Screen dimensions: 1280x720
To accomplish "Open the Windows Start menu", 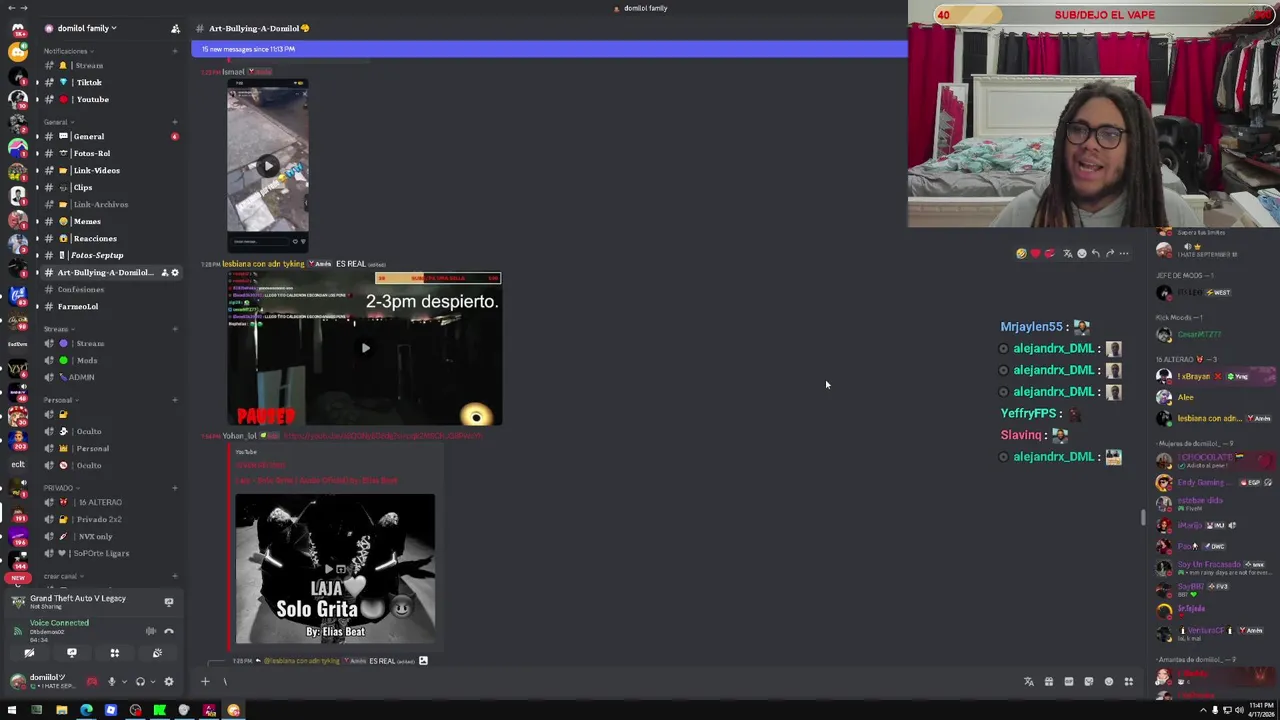I will coord(12,710).
